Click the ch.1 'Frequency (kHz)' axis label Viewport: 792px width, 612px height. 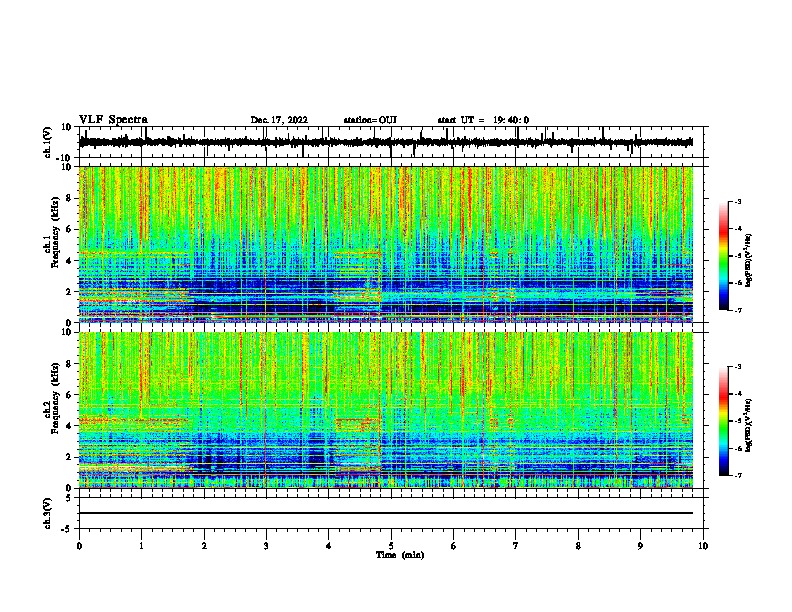click(55, 233)
